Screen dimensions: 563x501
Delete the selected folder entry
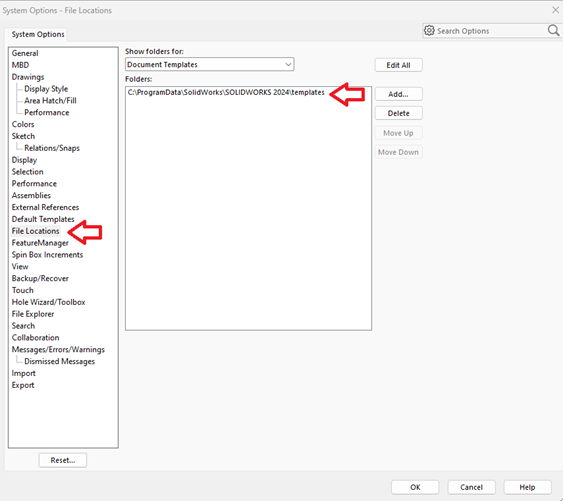[398, 113]
